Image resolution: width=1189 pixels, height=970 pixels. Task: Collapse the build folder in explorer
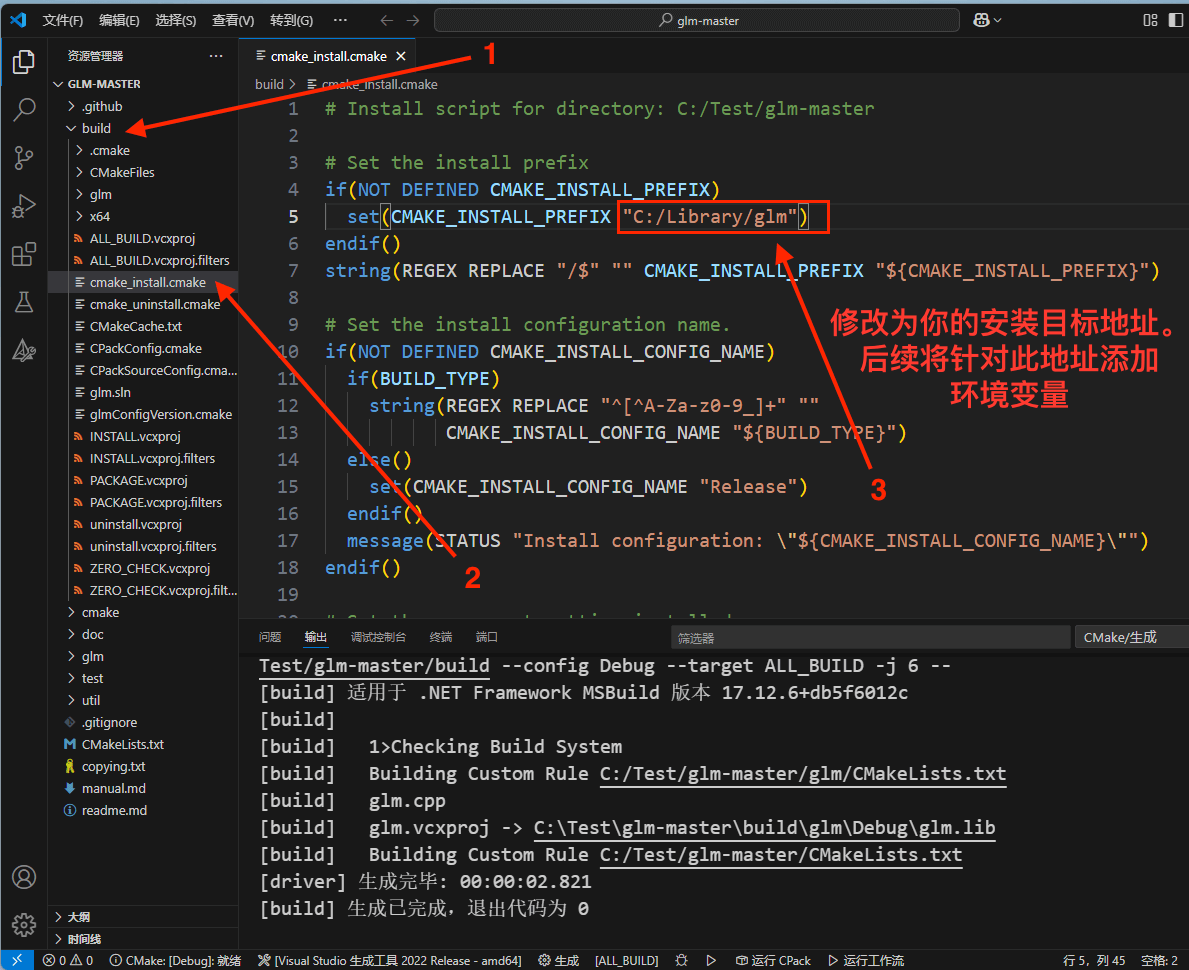coord(96,128)
